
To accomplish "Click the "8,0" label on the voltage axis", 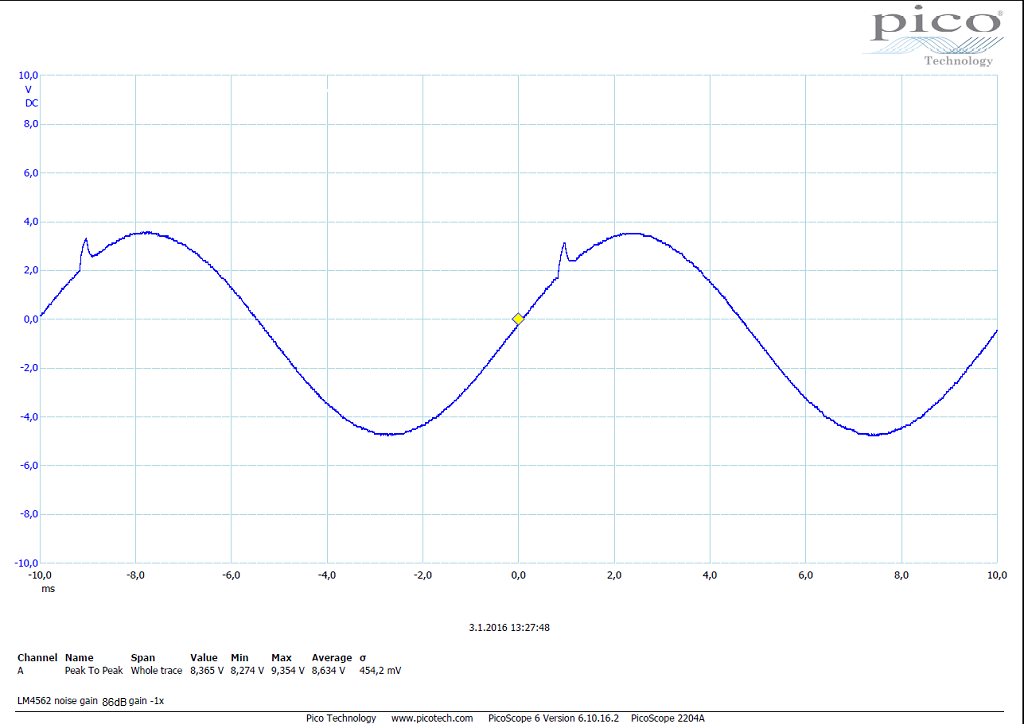I will [31, 124].
